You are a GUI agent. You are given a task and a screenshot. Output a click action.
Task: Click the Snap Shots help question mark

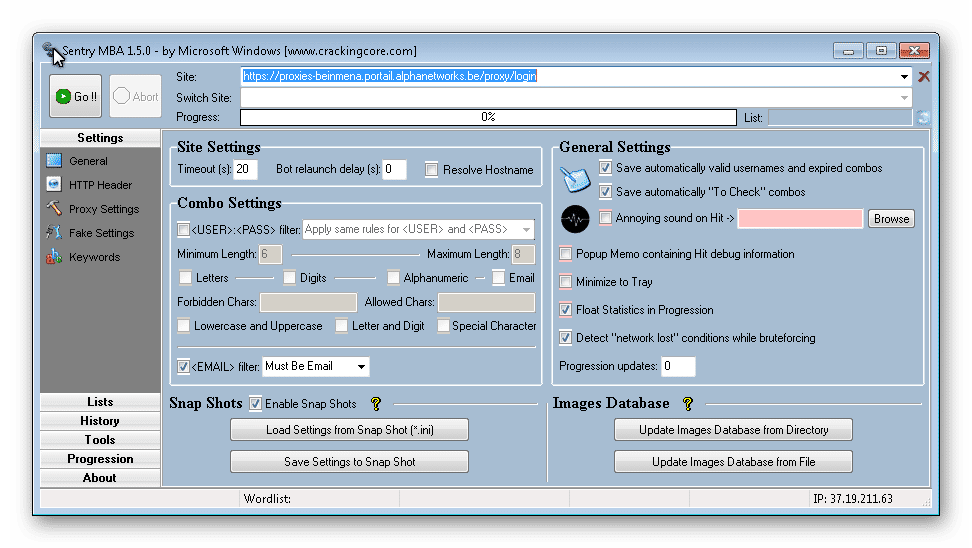point(376,404)
